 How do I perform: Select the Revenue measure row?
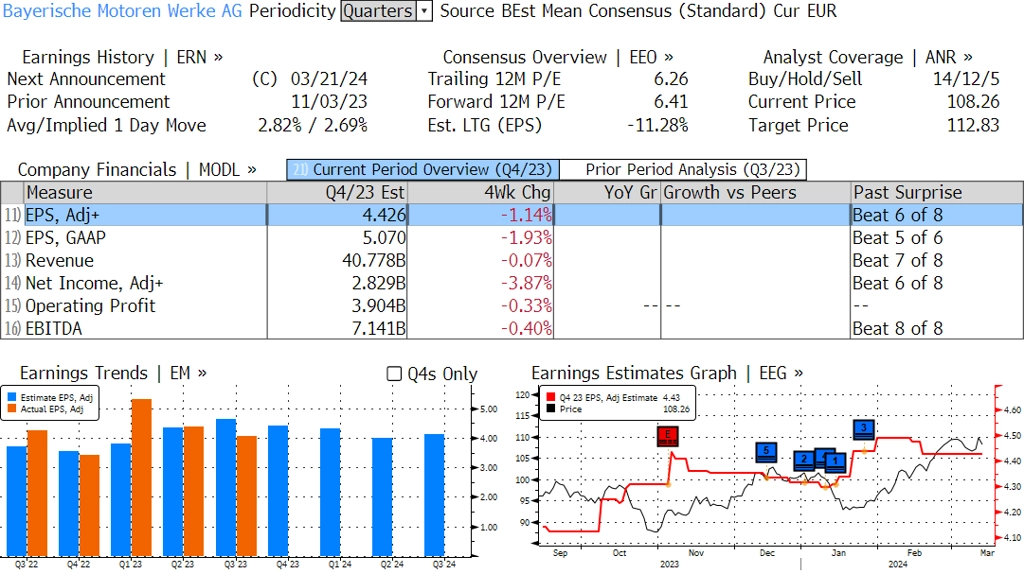pos(512,261)
